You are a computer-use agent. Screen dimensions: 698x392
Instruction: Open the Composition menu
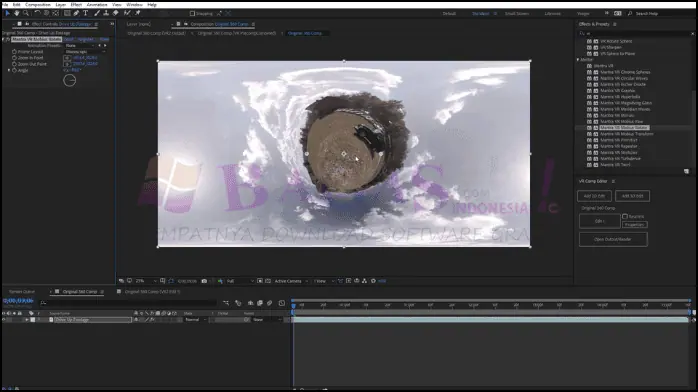coord(38,4)
